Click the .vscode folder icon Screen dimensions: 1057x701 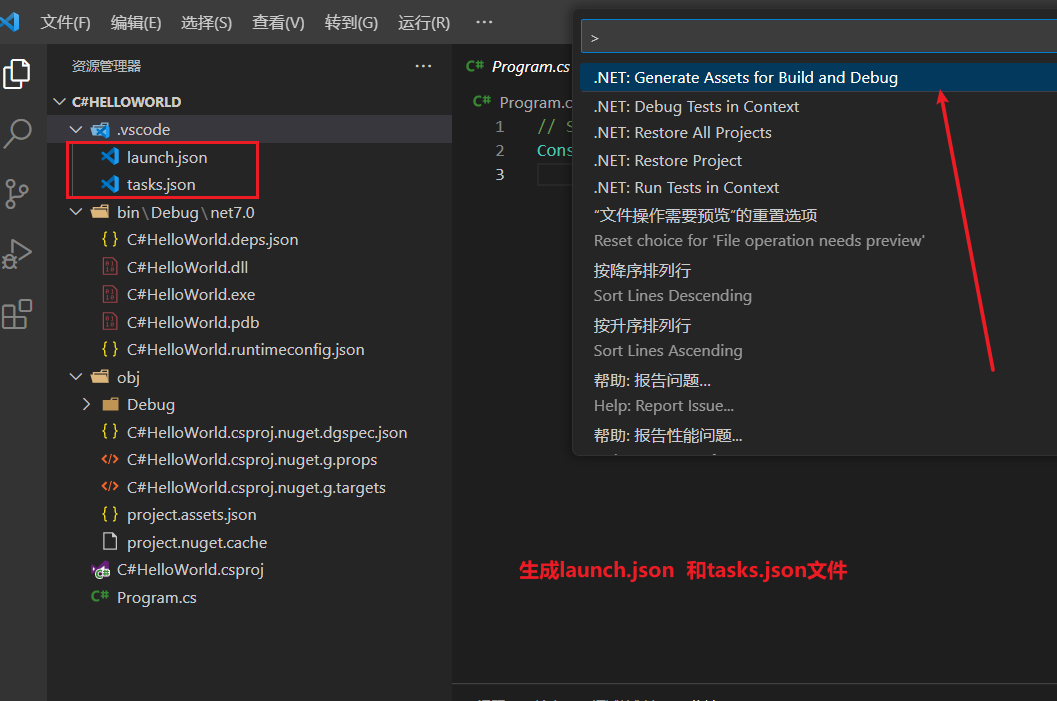point(100,129)
